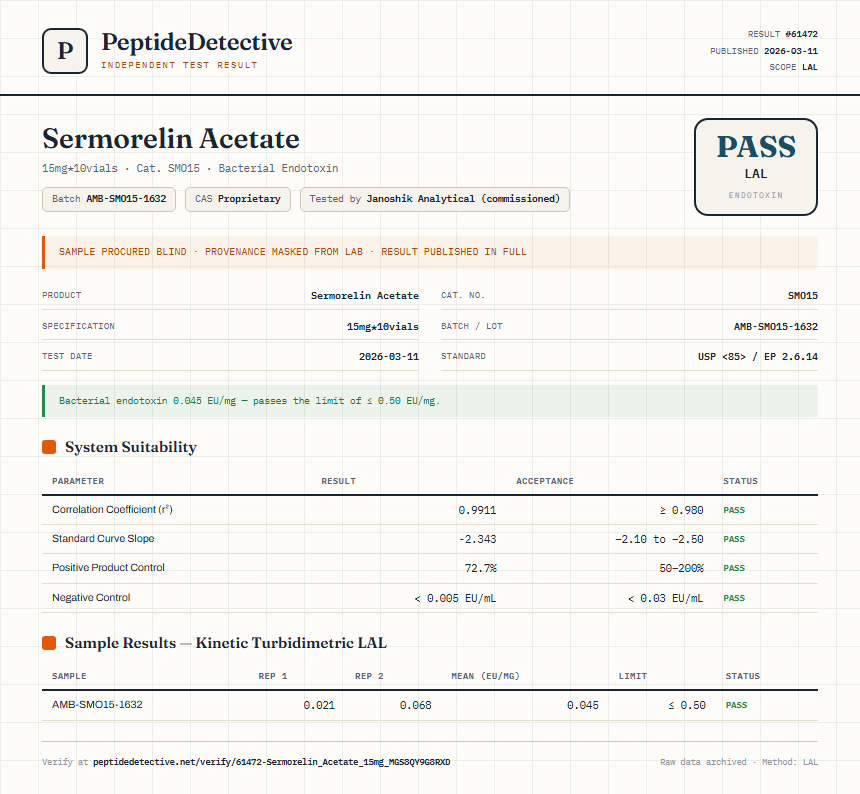
Task: Click the acceptance range 50–200%
Action: pyautogui.click(x=681, y=568)
